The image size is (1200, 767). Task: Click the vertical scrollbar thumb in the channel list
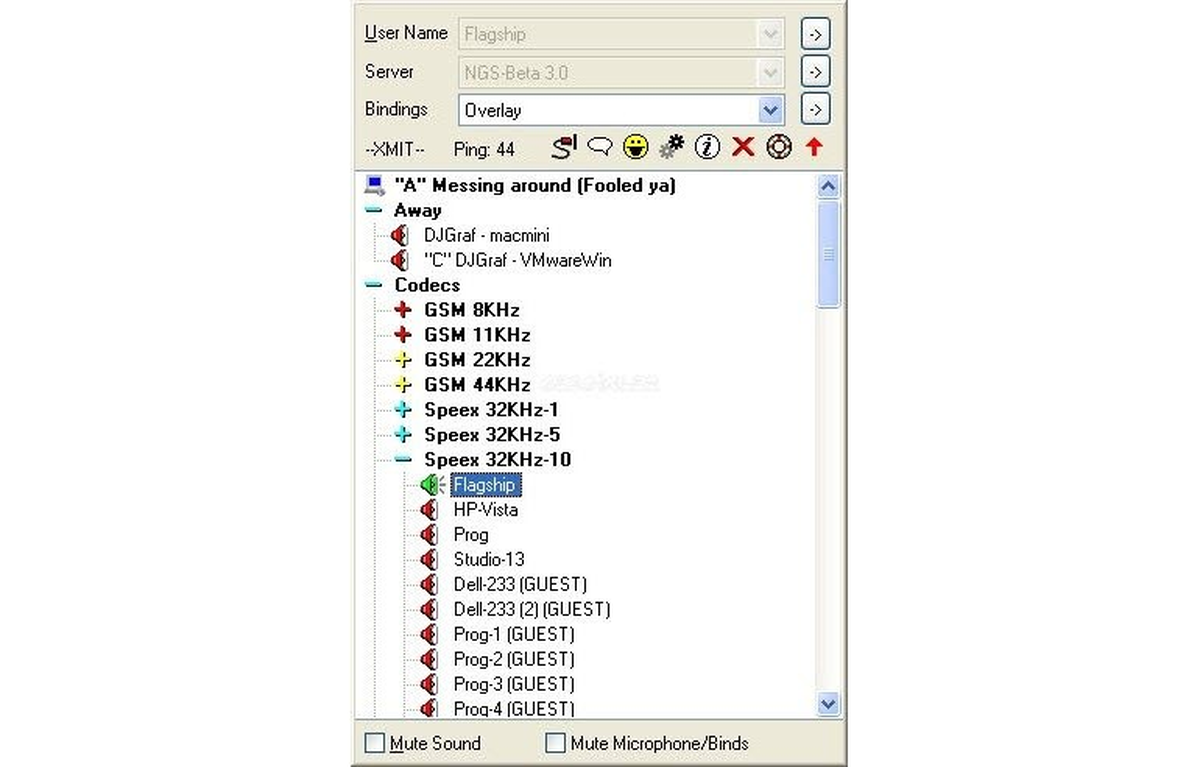(829, 254)
